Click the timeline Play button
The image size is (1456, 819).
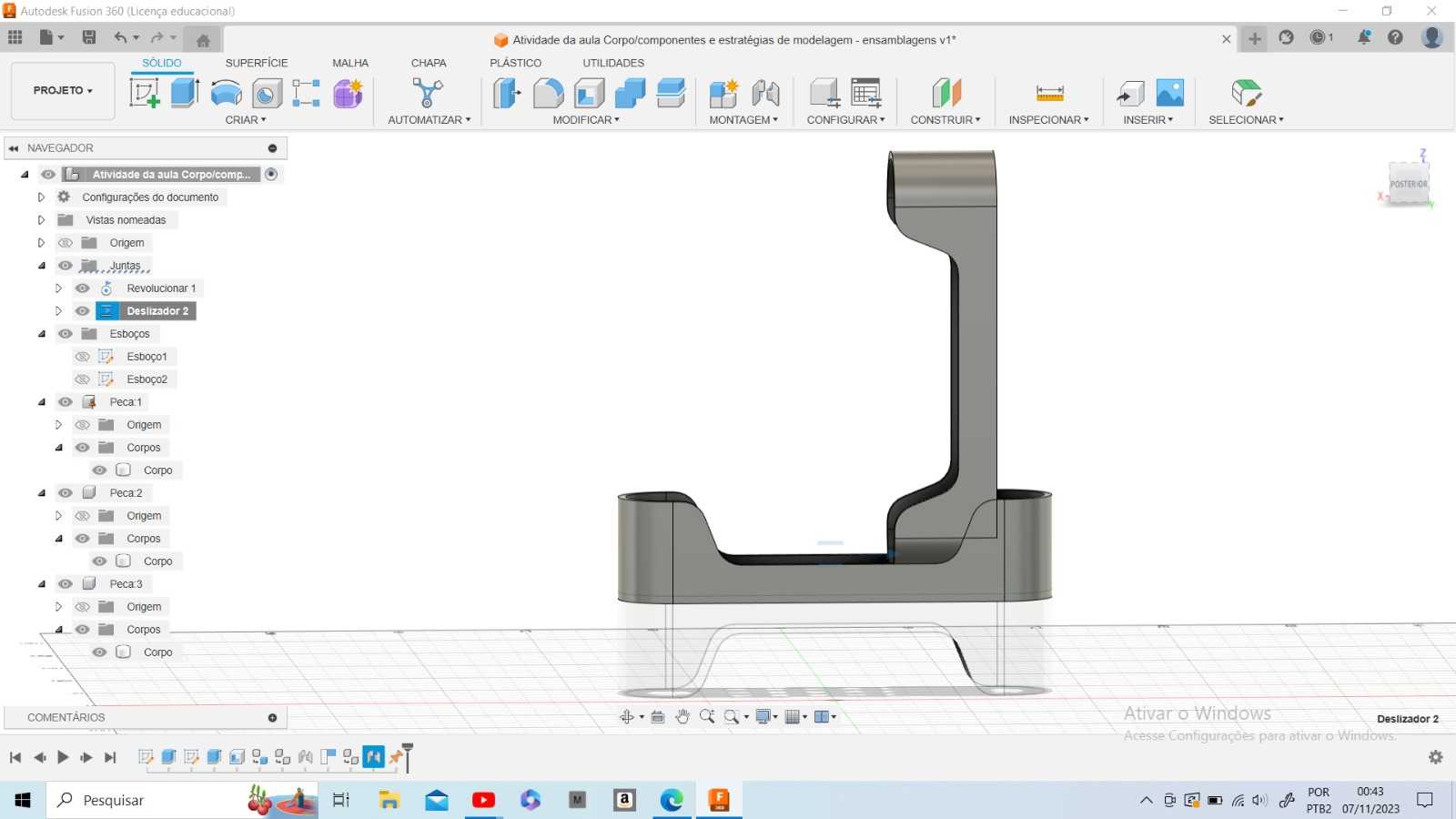(63, 757)
